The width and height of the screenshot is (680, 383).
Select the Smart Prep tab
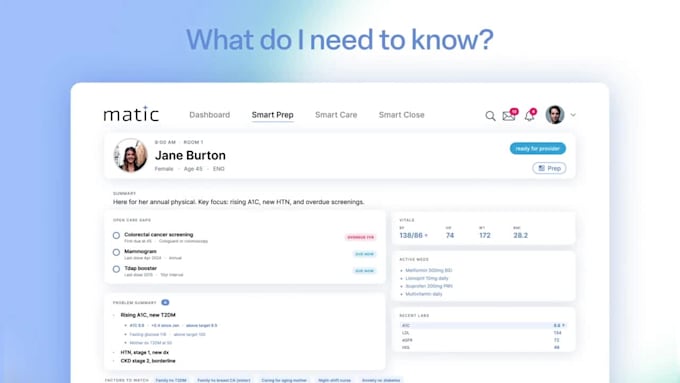(x=272, y=115)
